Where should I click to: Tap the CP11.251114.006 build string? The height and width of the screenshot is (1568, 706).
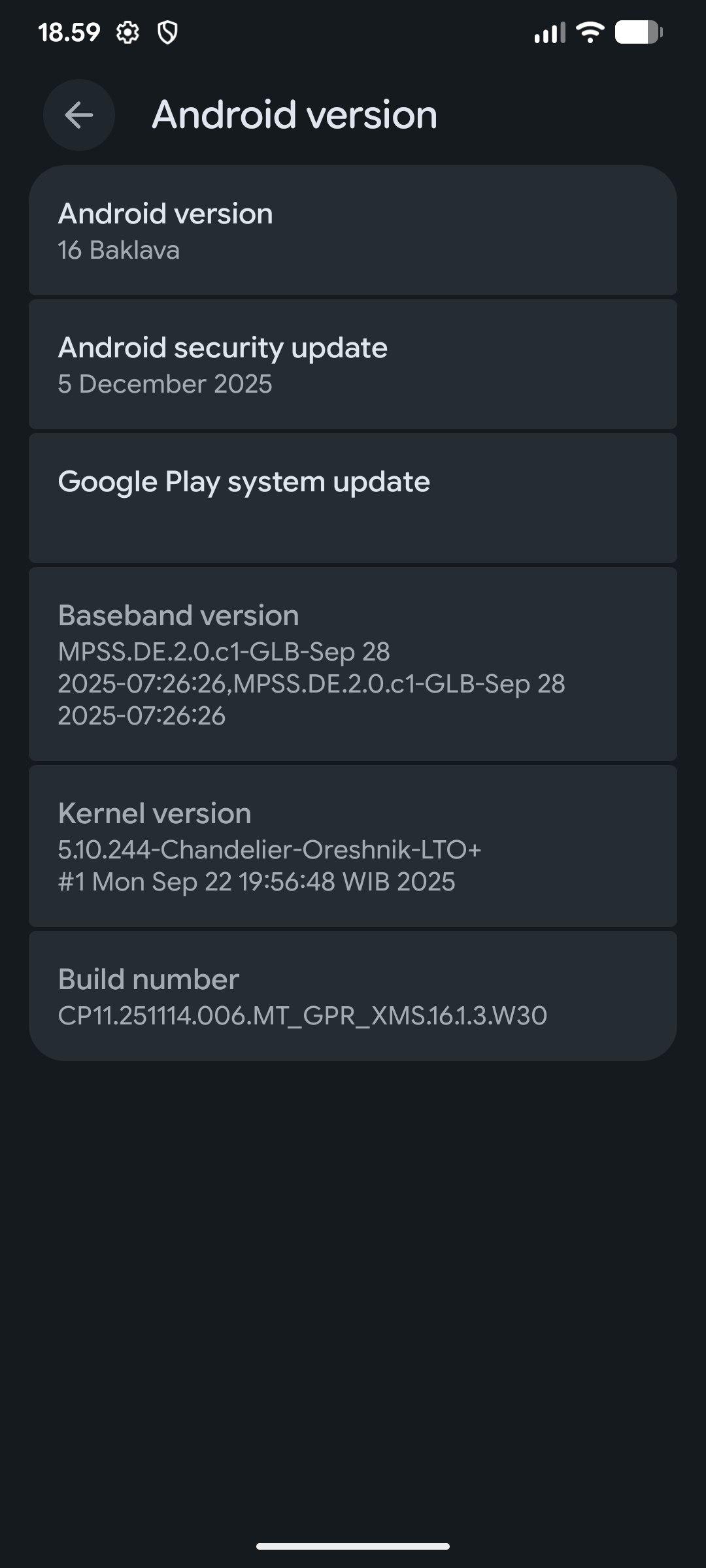302,1015
